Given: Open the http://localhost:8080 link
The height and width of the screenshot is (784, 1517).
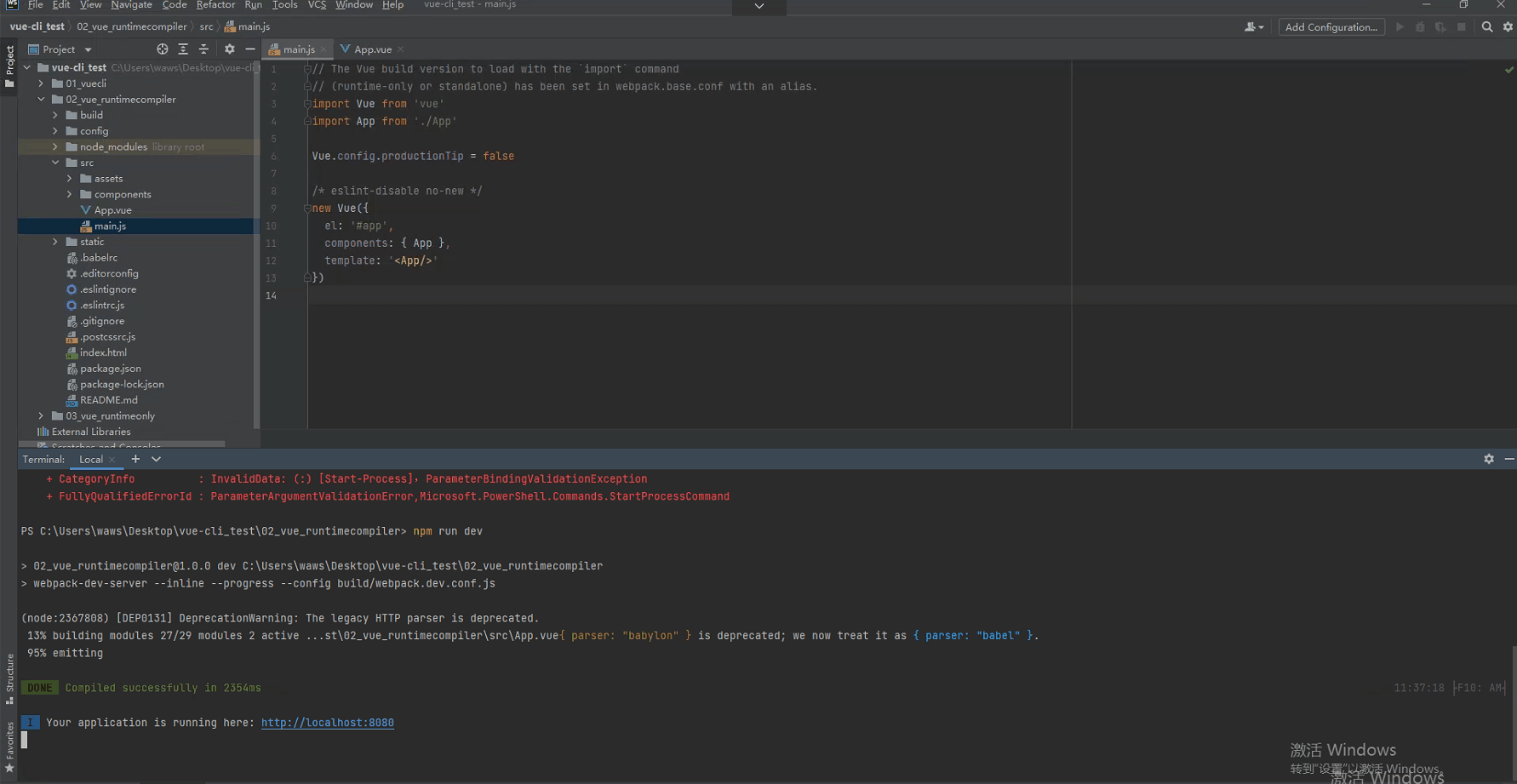Looking at the screenshot, I should coord(327,723).
